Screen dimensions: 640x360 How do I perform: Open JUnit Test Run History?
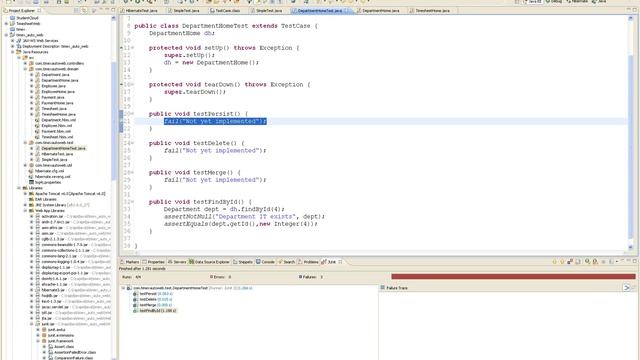611,262
